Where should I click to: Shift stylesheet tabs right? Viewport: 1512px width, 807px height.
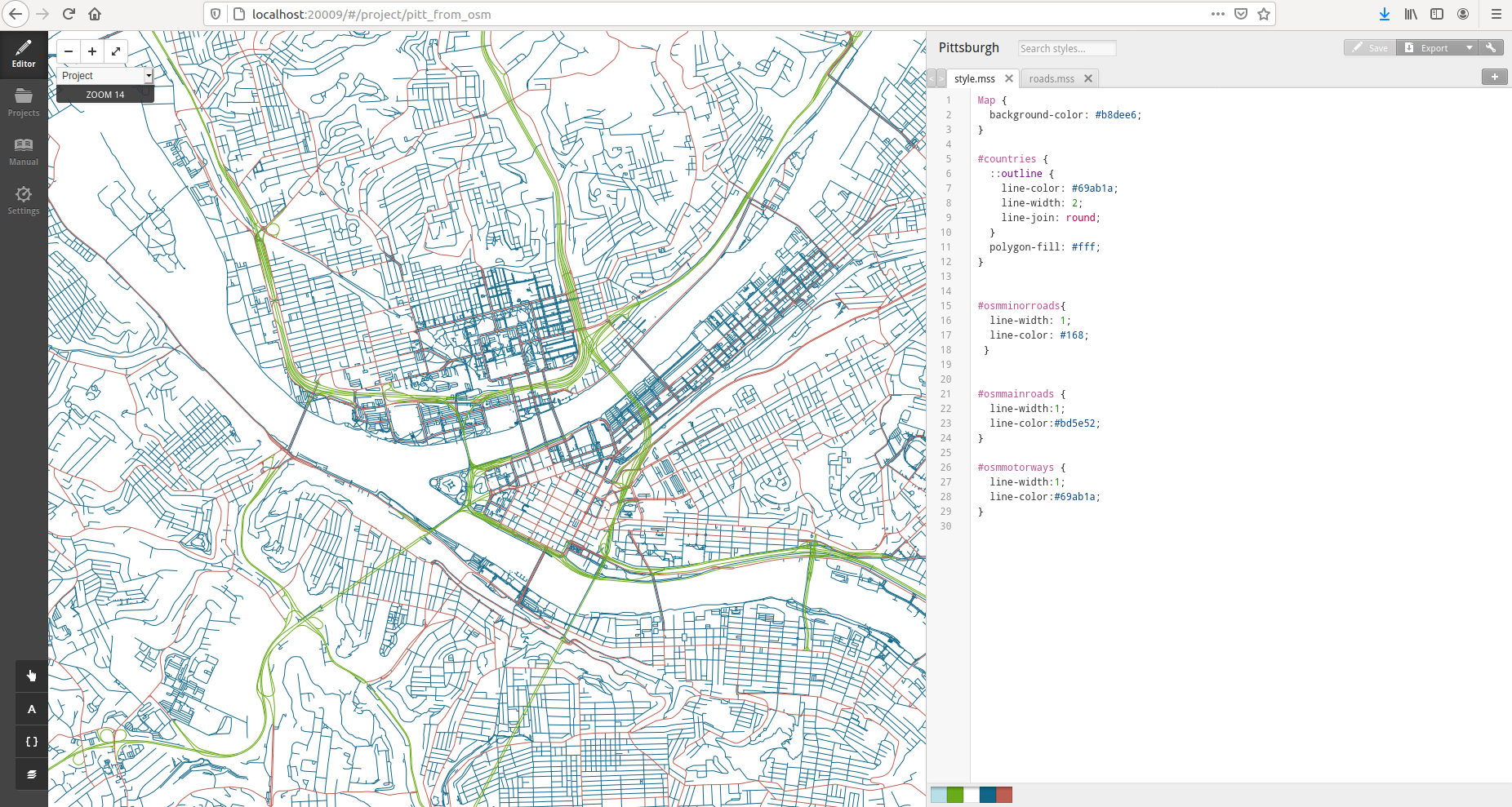pos(941,78)
